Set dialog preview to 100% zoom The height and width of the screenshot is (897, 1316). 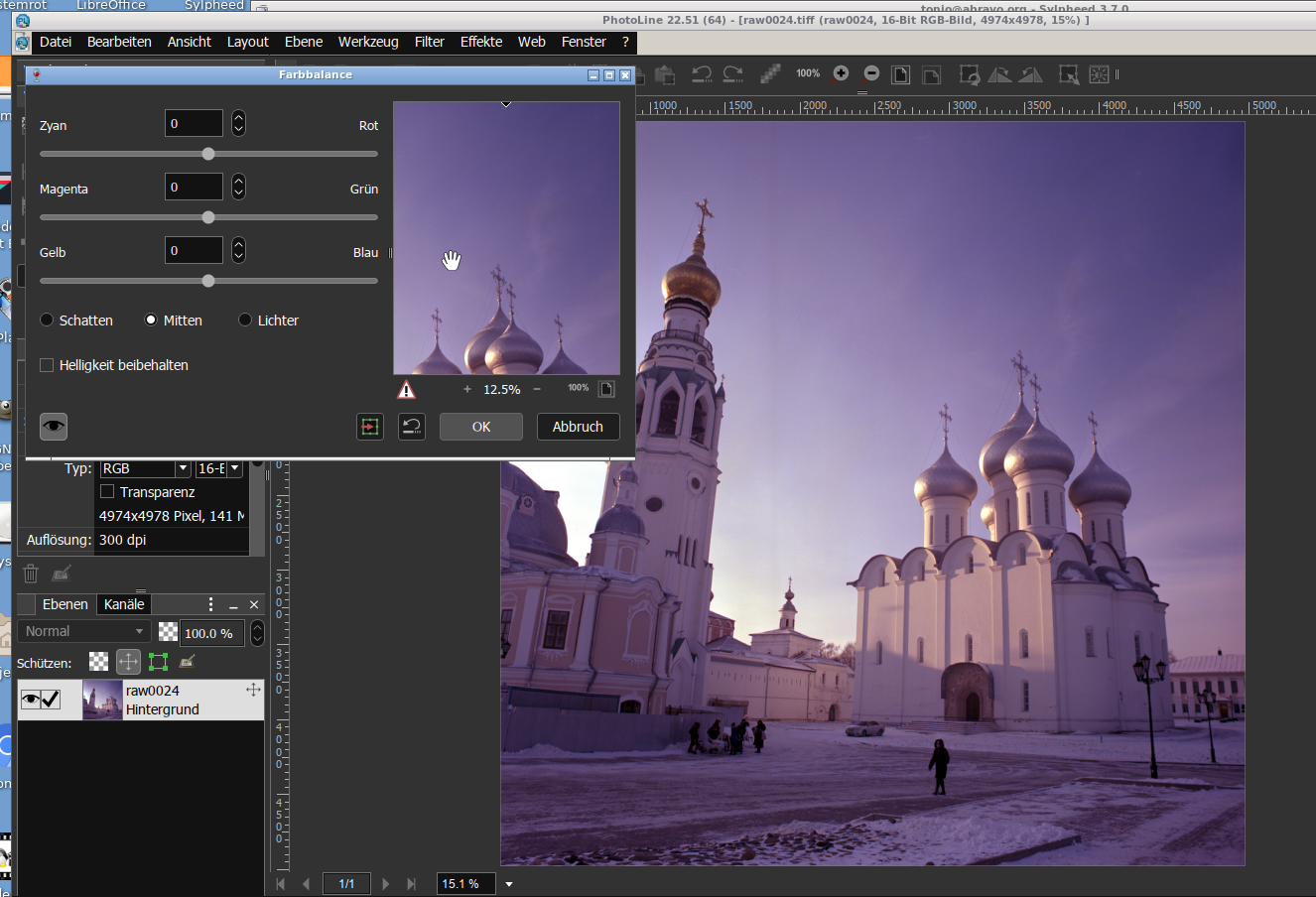pyautogui.click(x=579, y=388)
